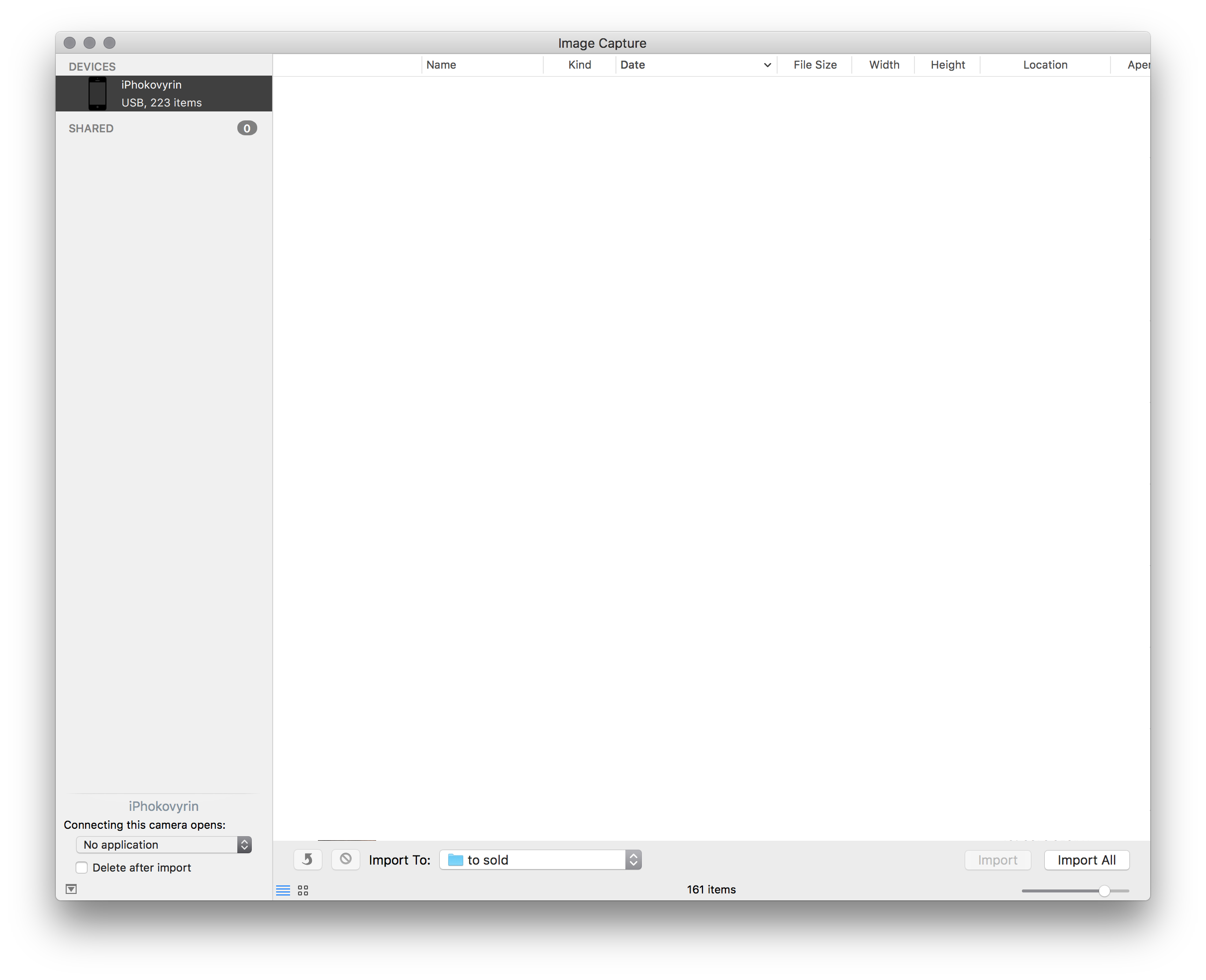Screen dimensions: 1206x980
Task: Open the Image Capture menu bar item
Action: tap(603, 43)
